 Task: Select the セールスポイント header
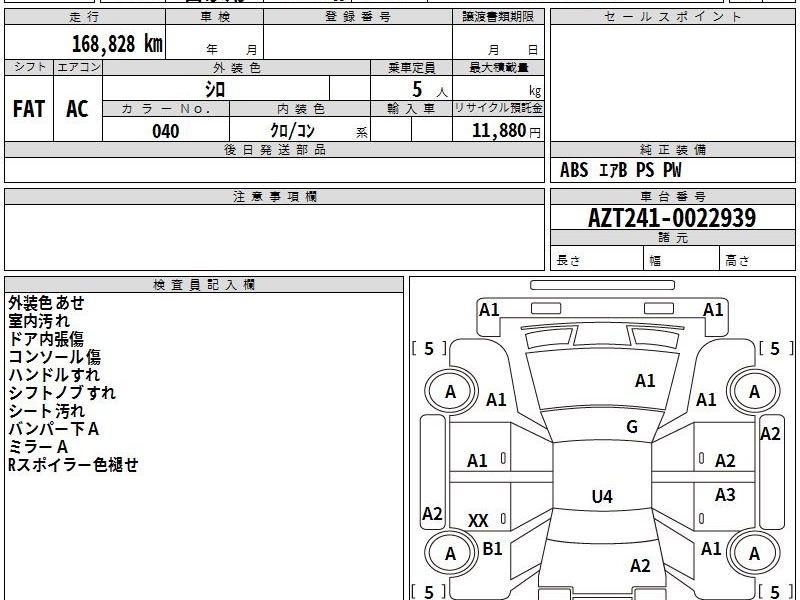[672, 17]
